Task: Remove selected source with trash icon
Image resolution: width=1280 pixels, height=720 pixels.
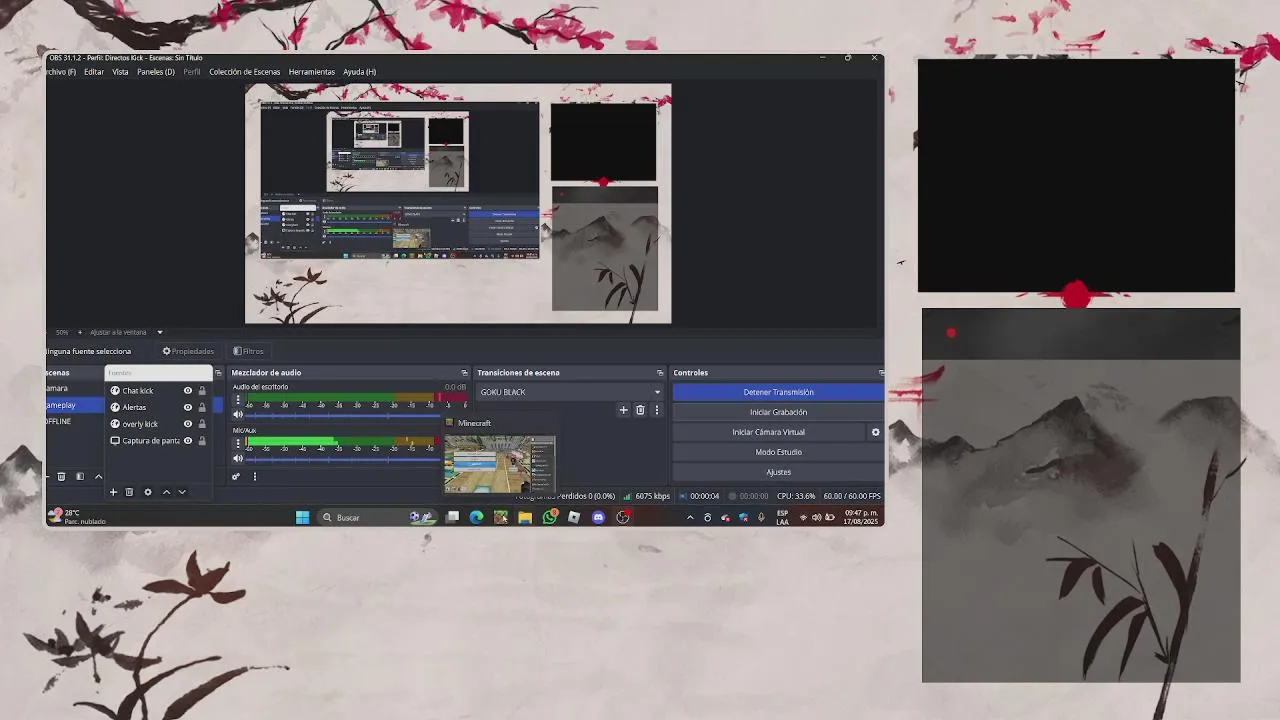Action: point(129,492)
